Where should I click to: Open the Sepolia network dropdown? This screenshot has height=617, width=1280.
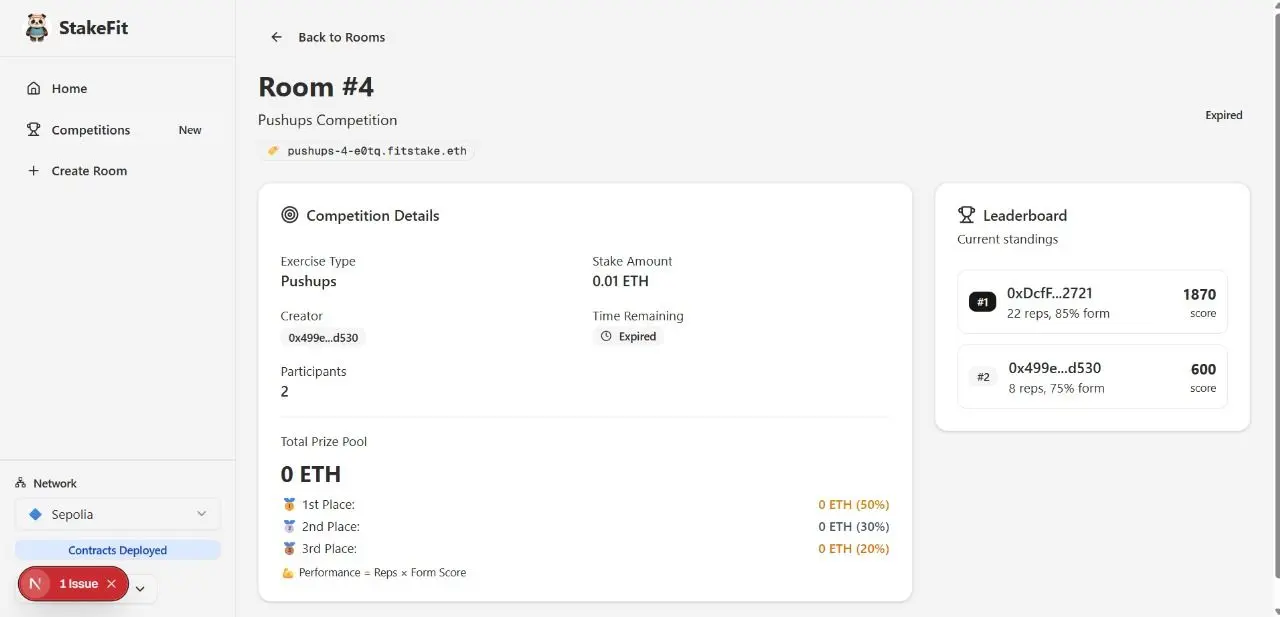tap(118, 514)
